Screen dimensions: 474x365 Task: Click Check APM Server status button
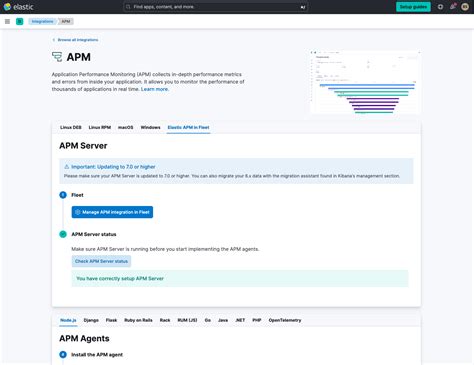coord(101,261)
